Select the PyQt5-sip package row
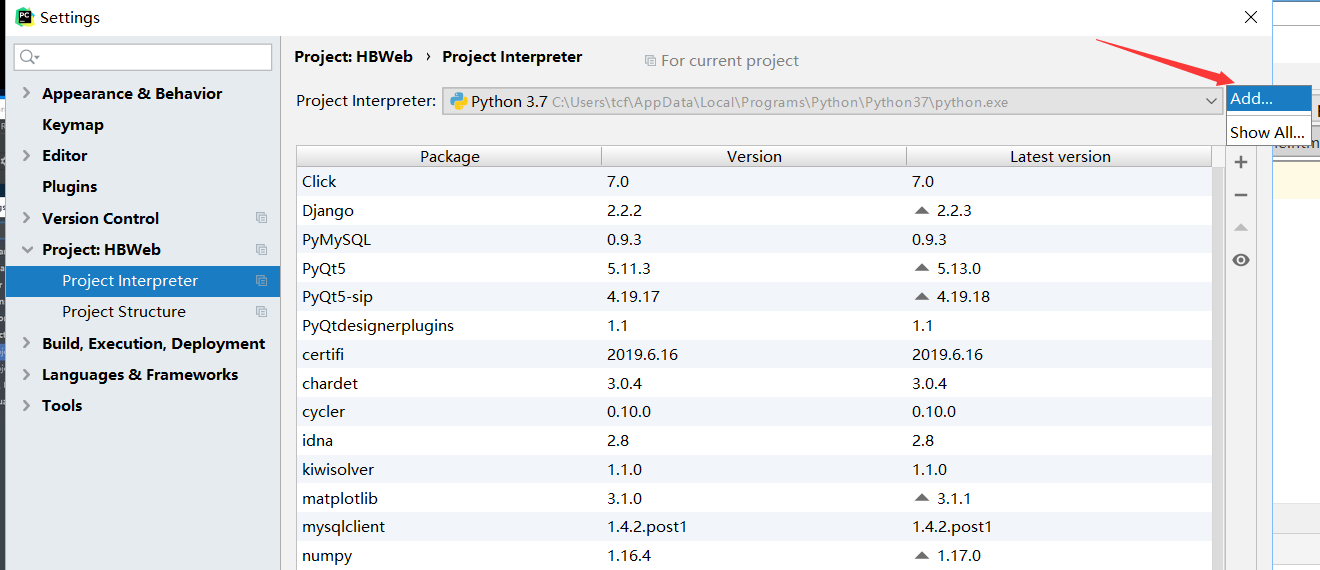Viewport: 1320px width, 570px height. pyautogui.click(x=754, y=297)
